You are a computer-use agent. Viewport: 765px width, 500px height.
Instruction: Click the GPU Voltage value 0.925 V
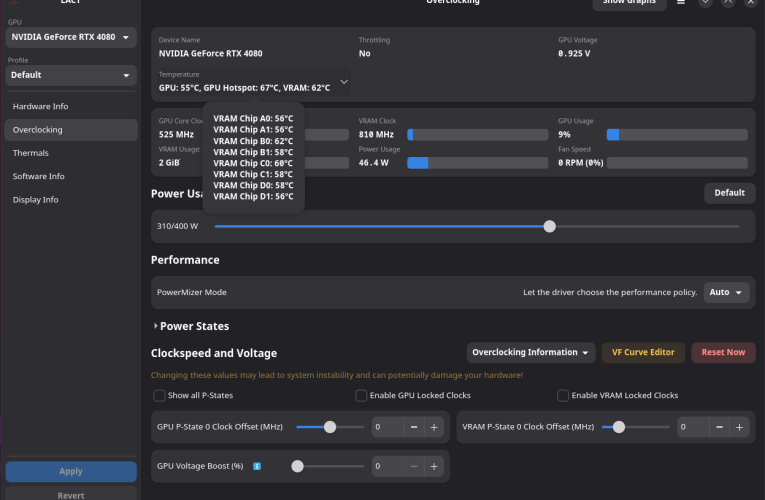[574, 54]
